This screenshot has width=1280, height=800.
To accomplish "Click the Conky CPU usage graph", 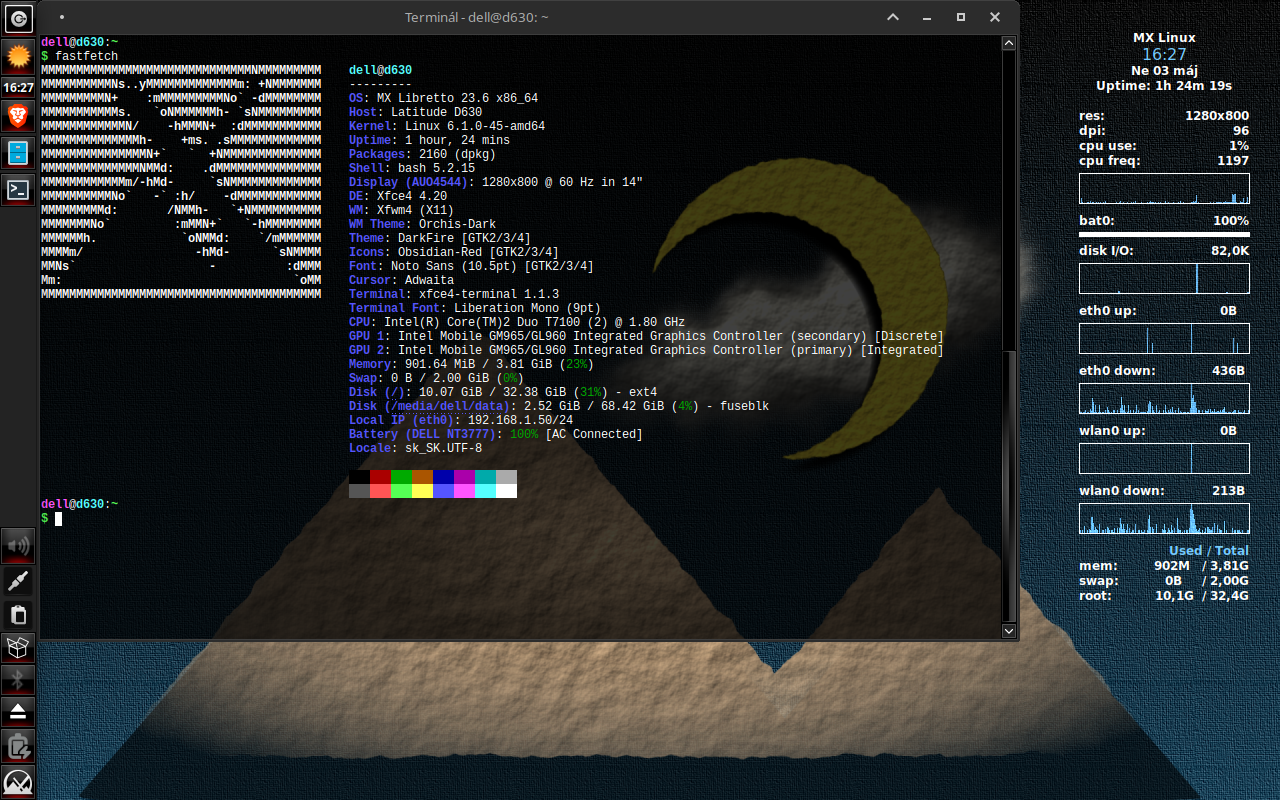I will (x=1164, y=188).
